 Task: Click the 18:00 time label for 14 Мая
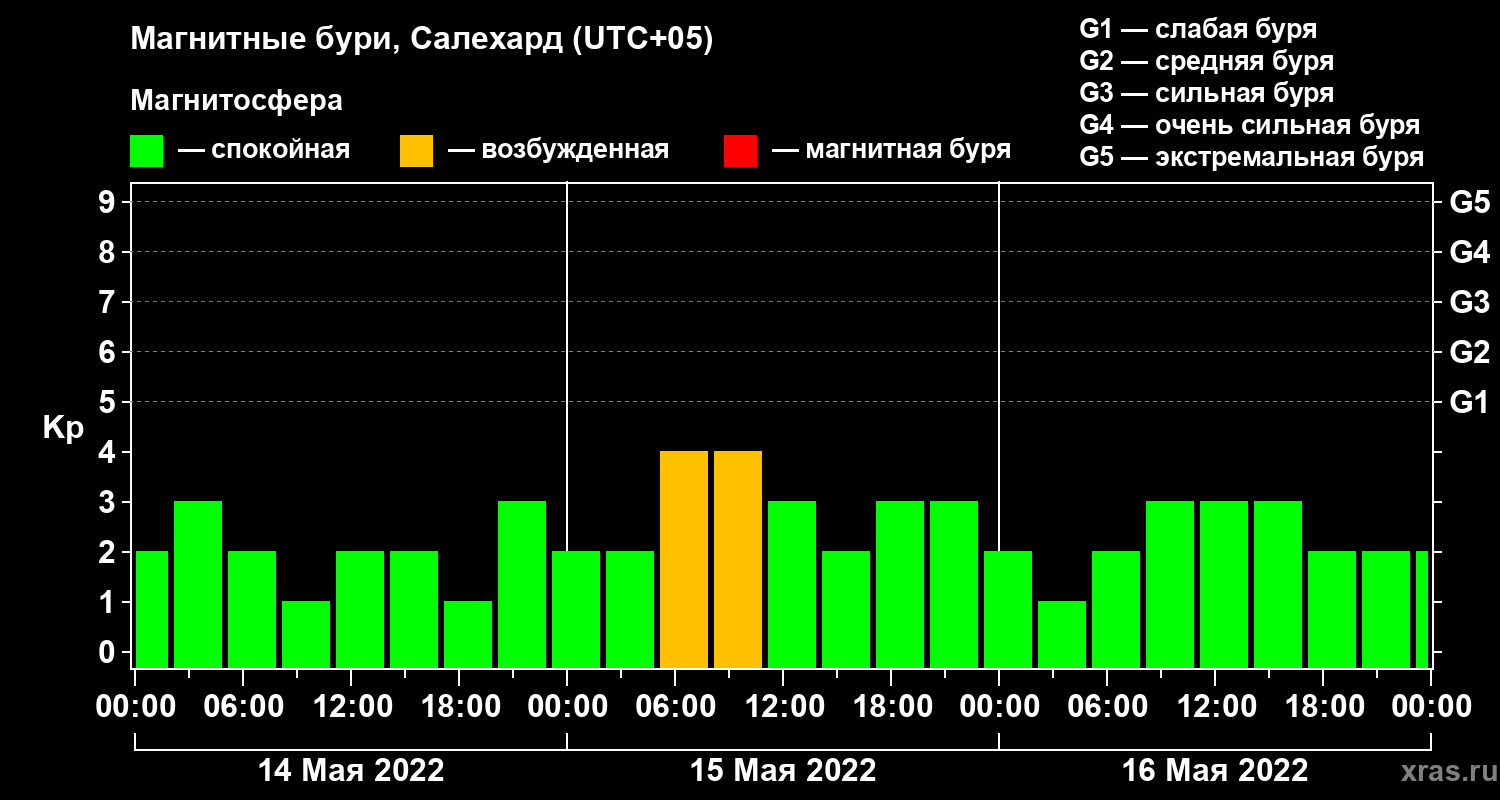pos(459,706)
